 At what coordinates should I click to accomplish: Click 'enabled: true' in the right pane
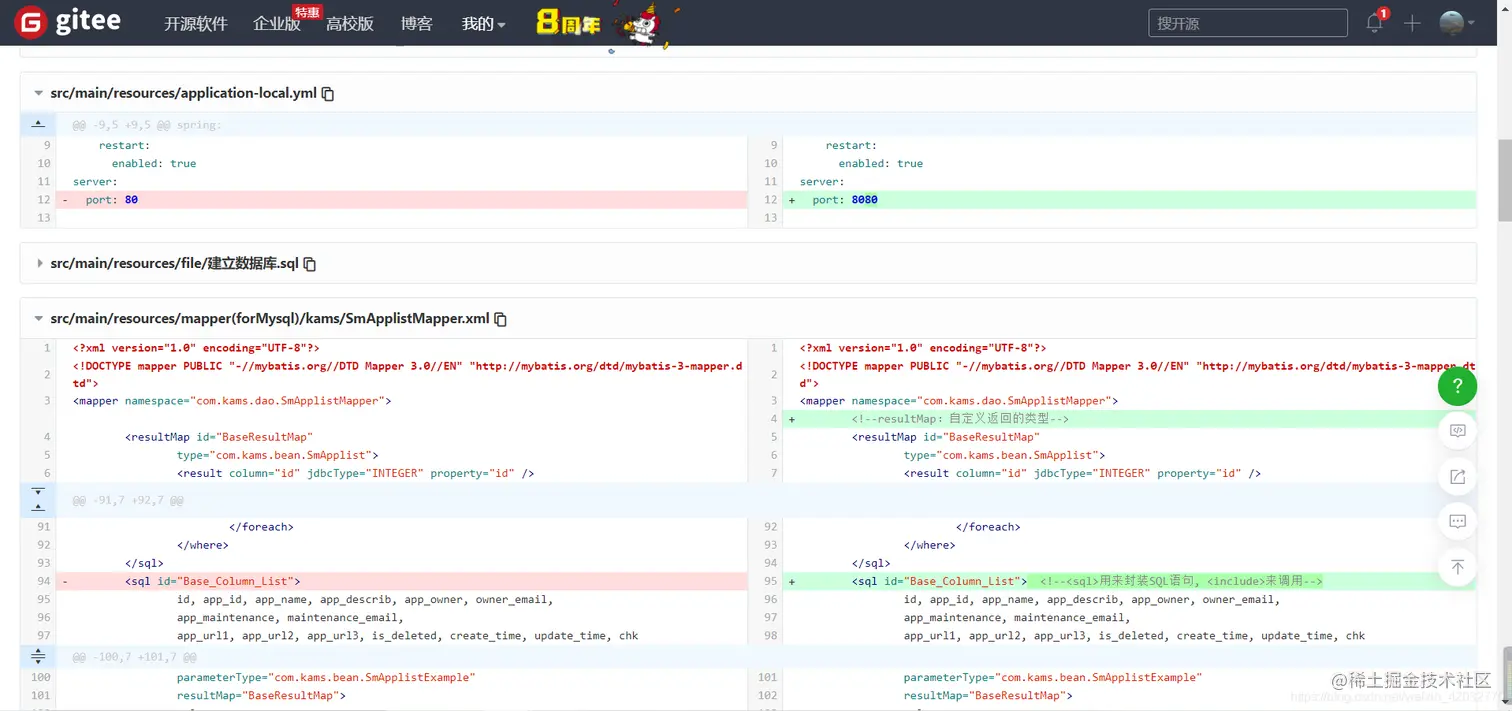tap(881, 163)
